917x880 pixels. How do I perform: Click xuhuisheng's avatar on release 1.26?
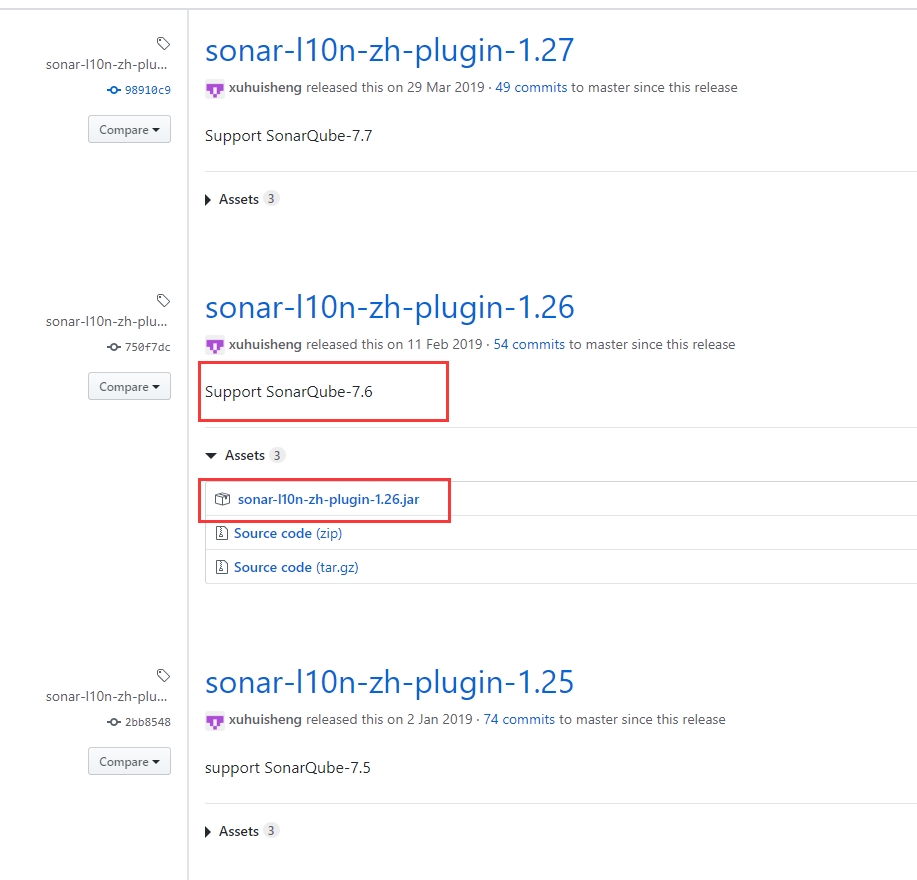214,345
